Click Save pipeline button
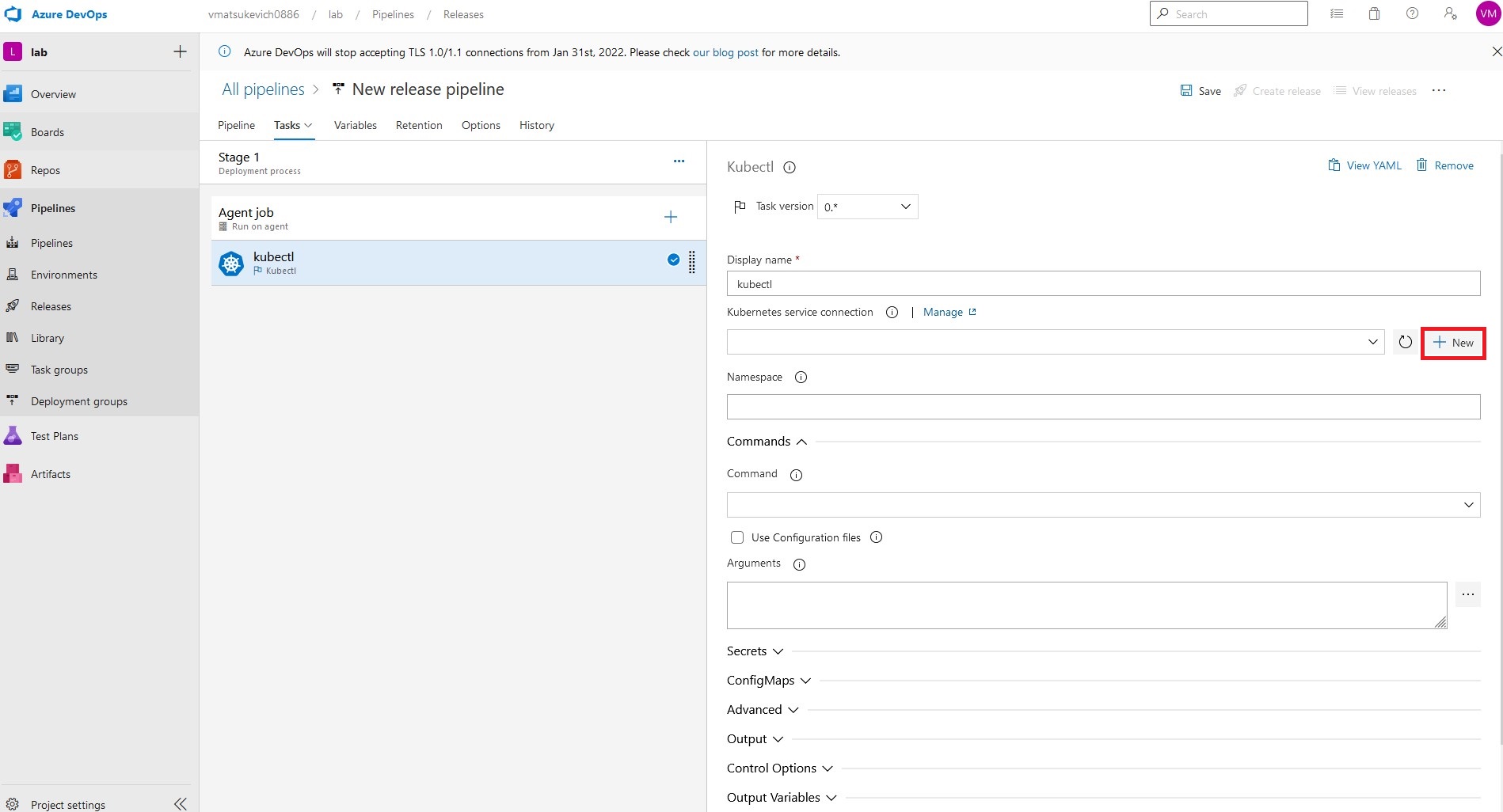This screenshot has height=812, width=1503. 1200,91
